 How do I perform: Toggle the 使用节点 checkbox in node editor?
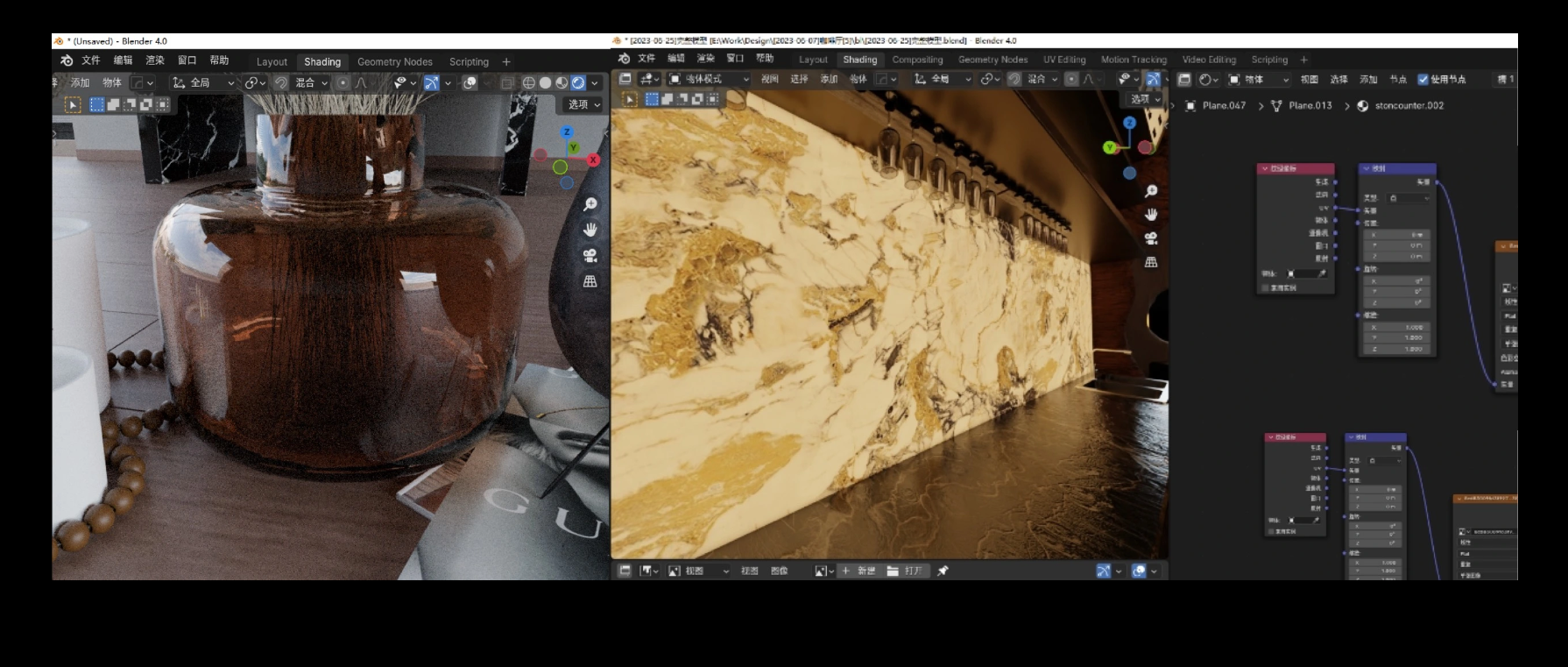coord(1423,79)
